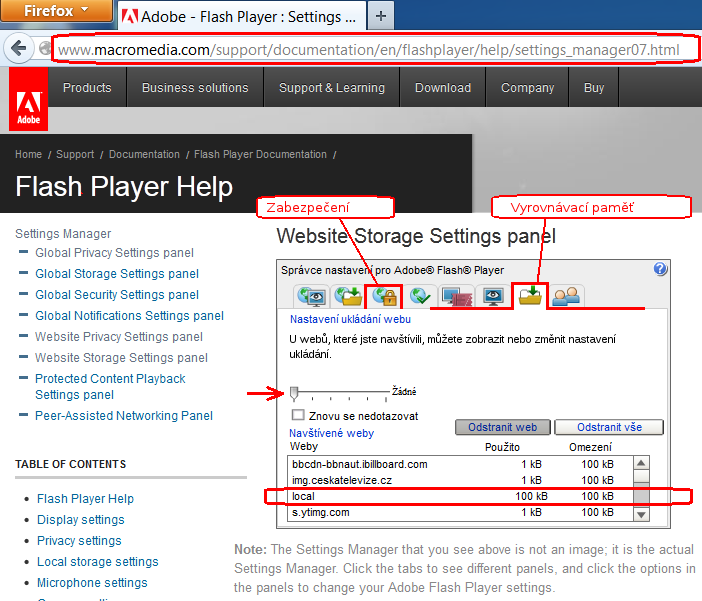
Task: Check the 'Znovu se nedotazovat' checkbox
Action: [298, 415]
